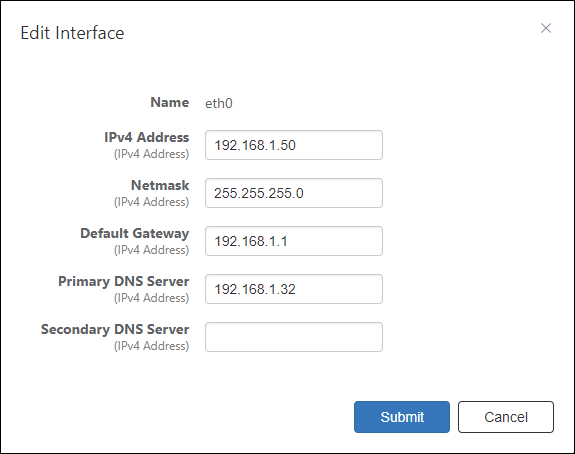The image size is (575, 454).
Task: Click the bold Netmask label
Action: pyautogui.click(x=160, y=185)
